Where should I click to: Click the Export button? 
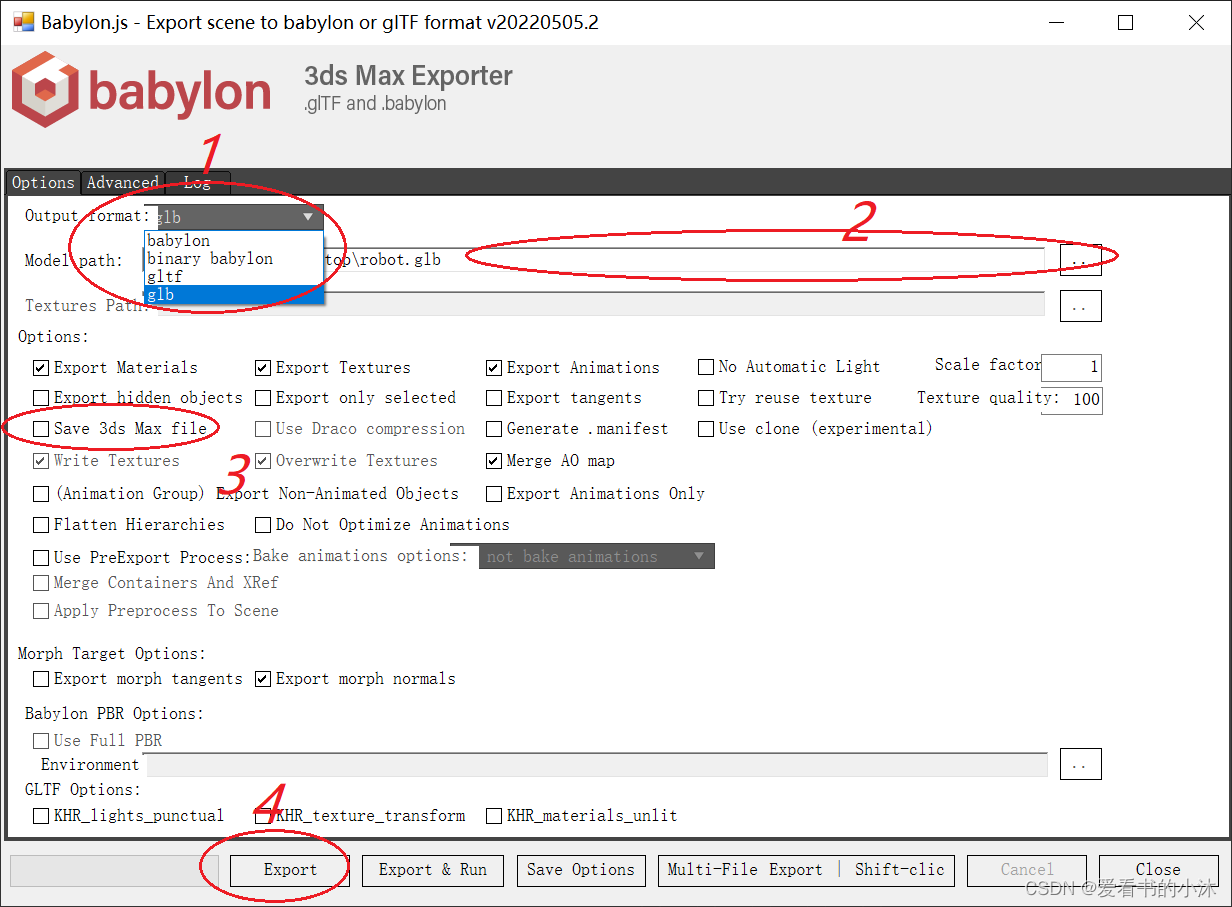click(x=290, y=870)
